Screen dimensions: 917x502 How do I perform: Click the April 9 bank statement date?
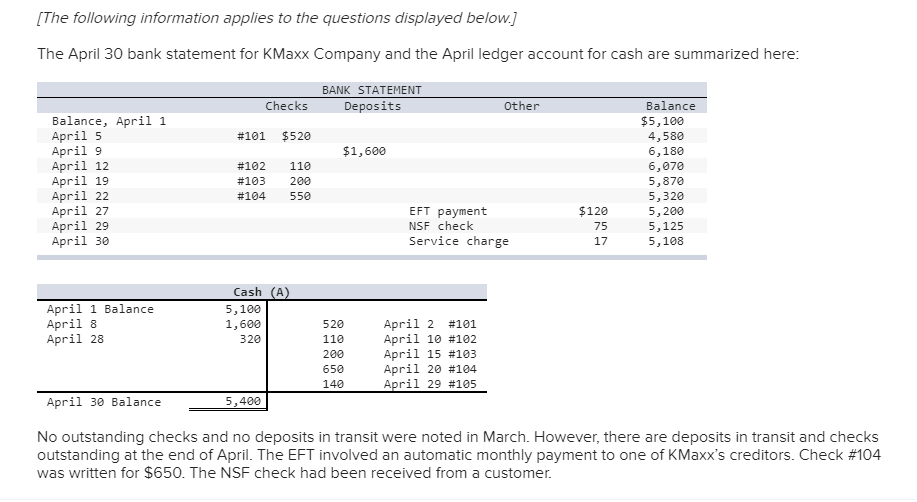pos(77,151)
